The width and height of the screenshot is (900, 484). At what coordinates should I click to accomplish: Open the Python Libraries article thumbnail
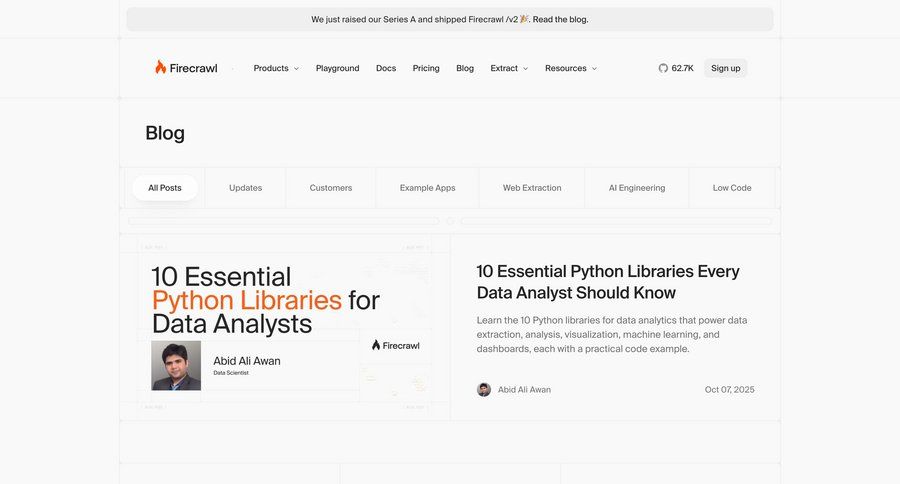click(x=285, y=327)
